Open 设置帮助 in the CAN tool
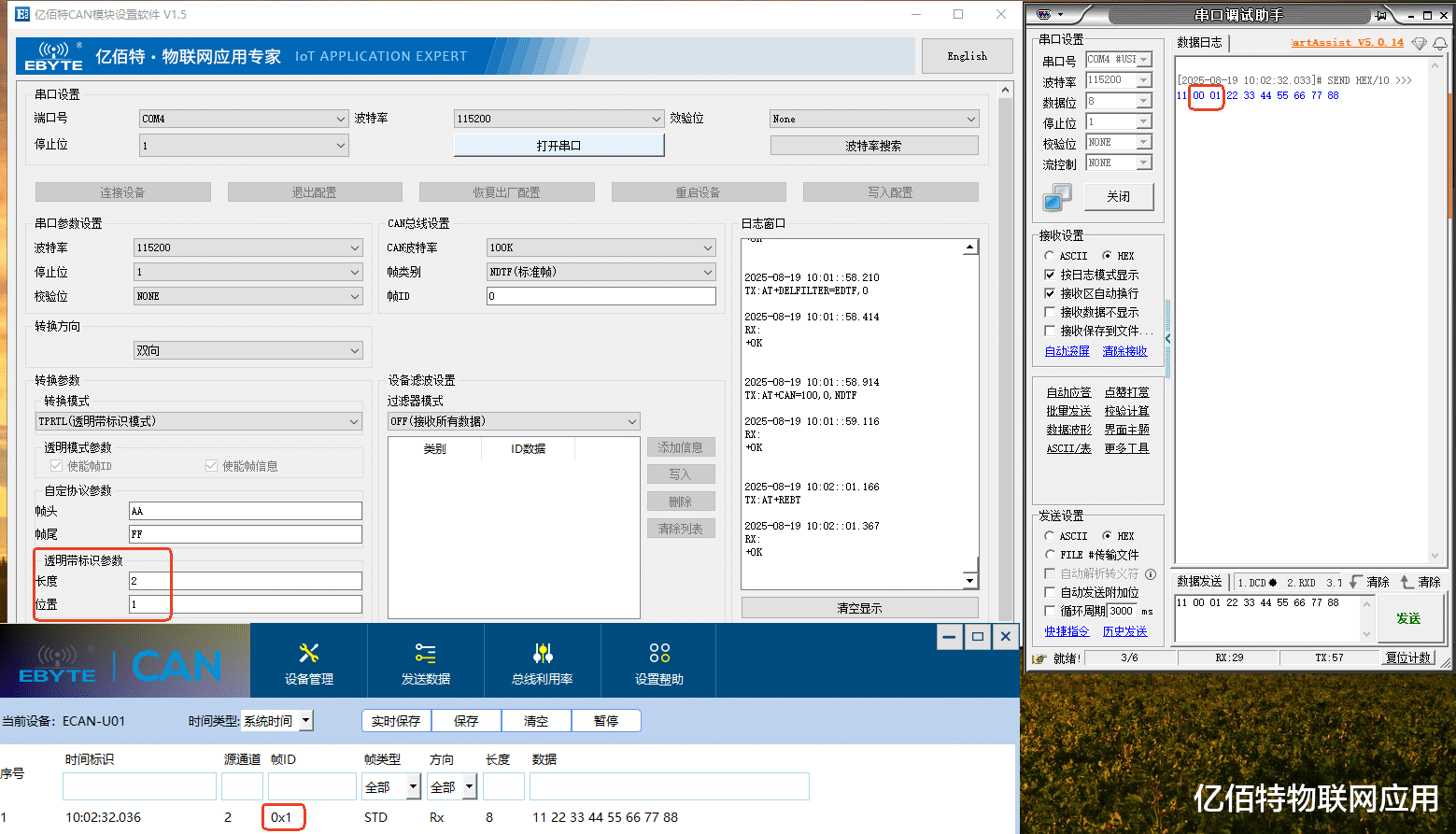Image resolution: width=1456 pixels, height=834 pixels. click(x=659, y=663)
